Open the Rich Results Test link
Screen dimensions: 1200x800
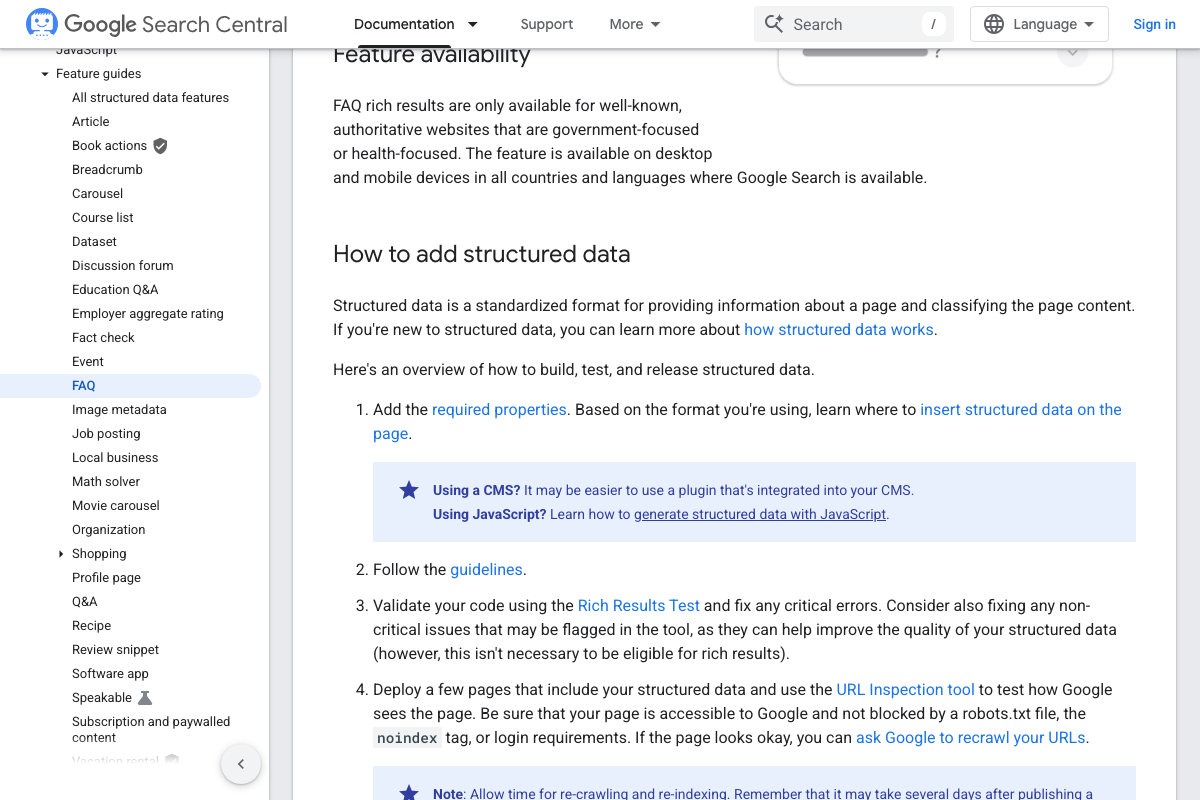click(638, 606)
